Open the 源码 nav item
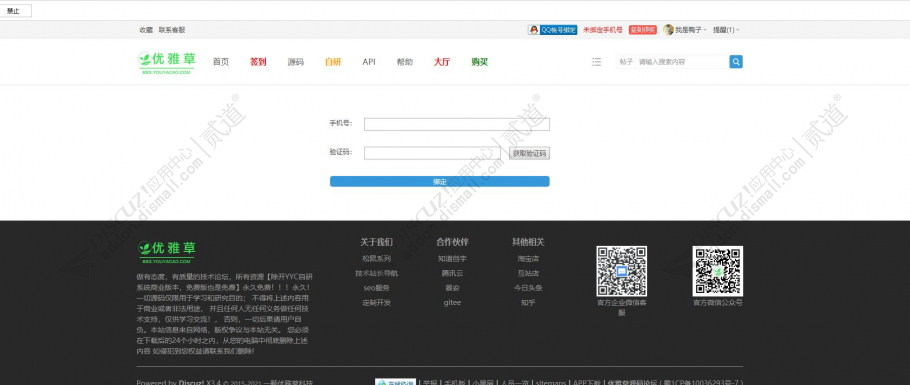910x385 pixels. [295, 62]
